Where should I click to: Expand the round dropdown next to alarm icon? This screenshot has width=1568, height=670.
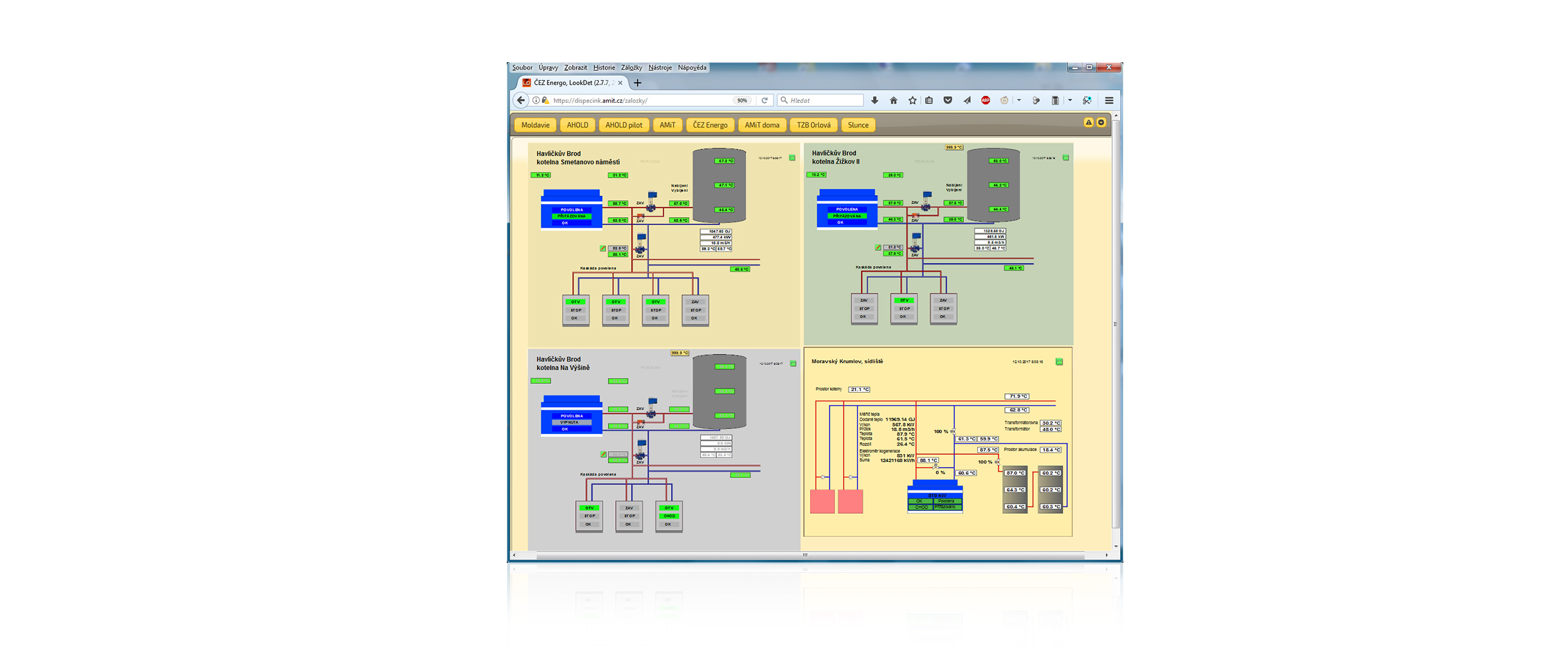[x=1101, y=123]
